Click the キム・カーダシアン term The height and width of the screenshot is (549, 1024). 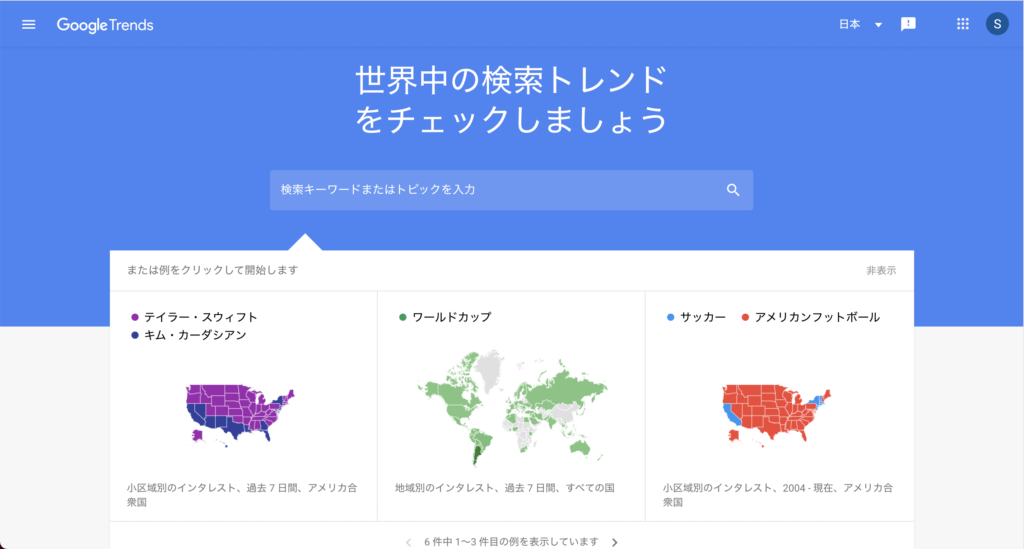(x=195, y=335)
